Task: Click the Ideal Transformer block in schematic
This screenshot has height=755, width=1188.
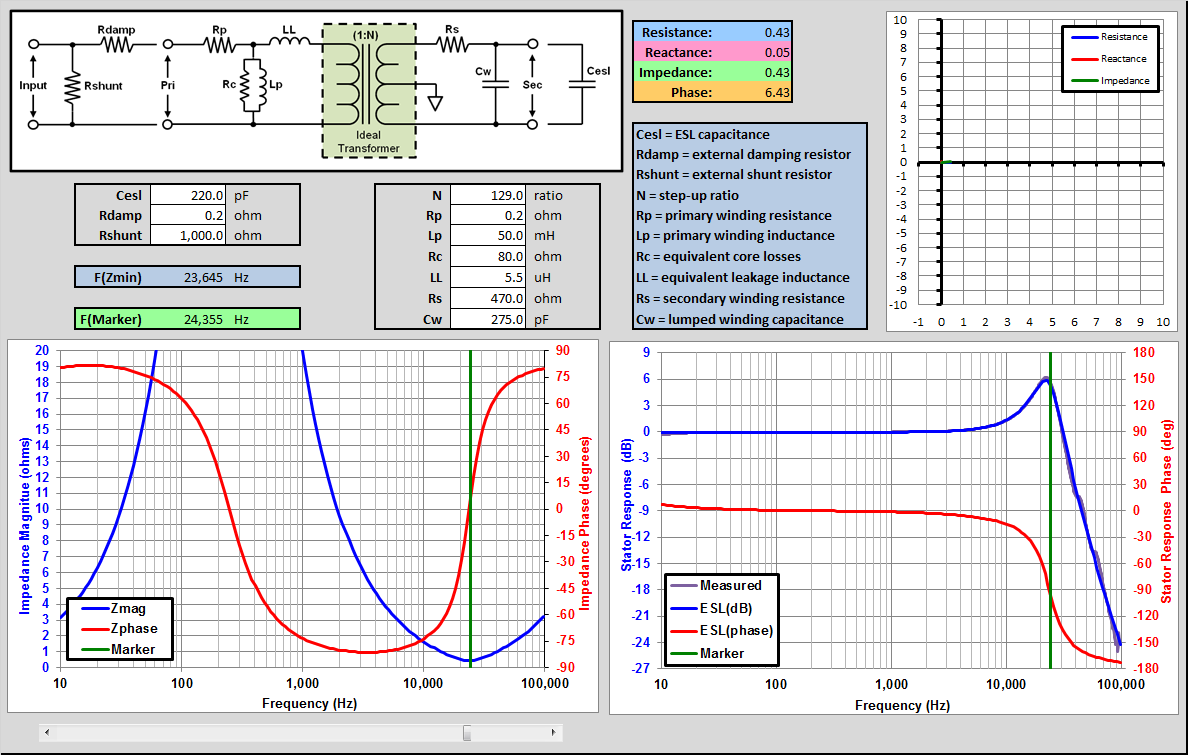Action: (369, 90)
